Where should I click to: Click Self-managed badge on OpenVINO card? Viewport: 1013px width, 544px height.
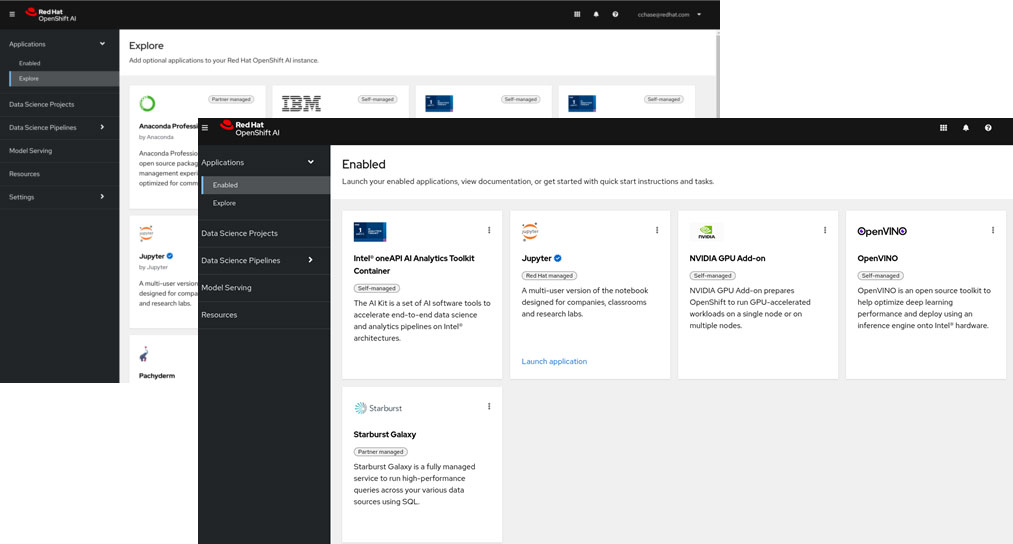pos(881,275)
